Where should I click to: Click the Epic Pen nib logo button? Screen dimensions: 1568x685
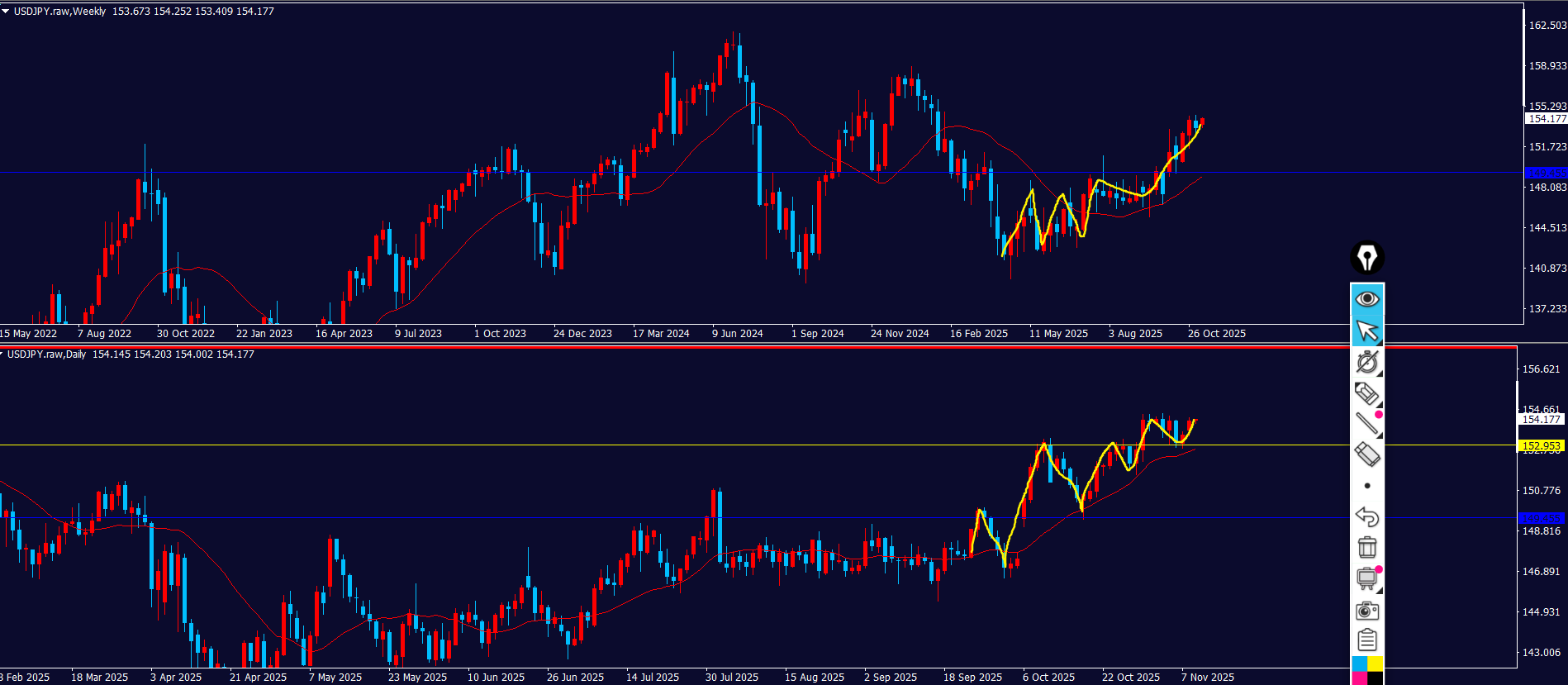pos(1367,258)
